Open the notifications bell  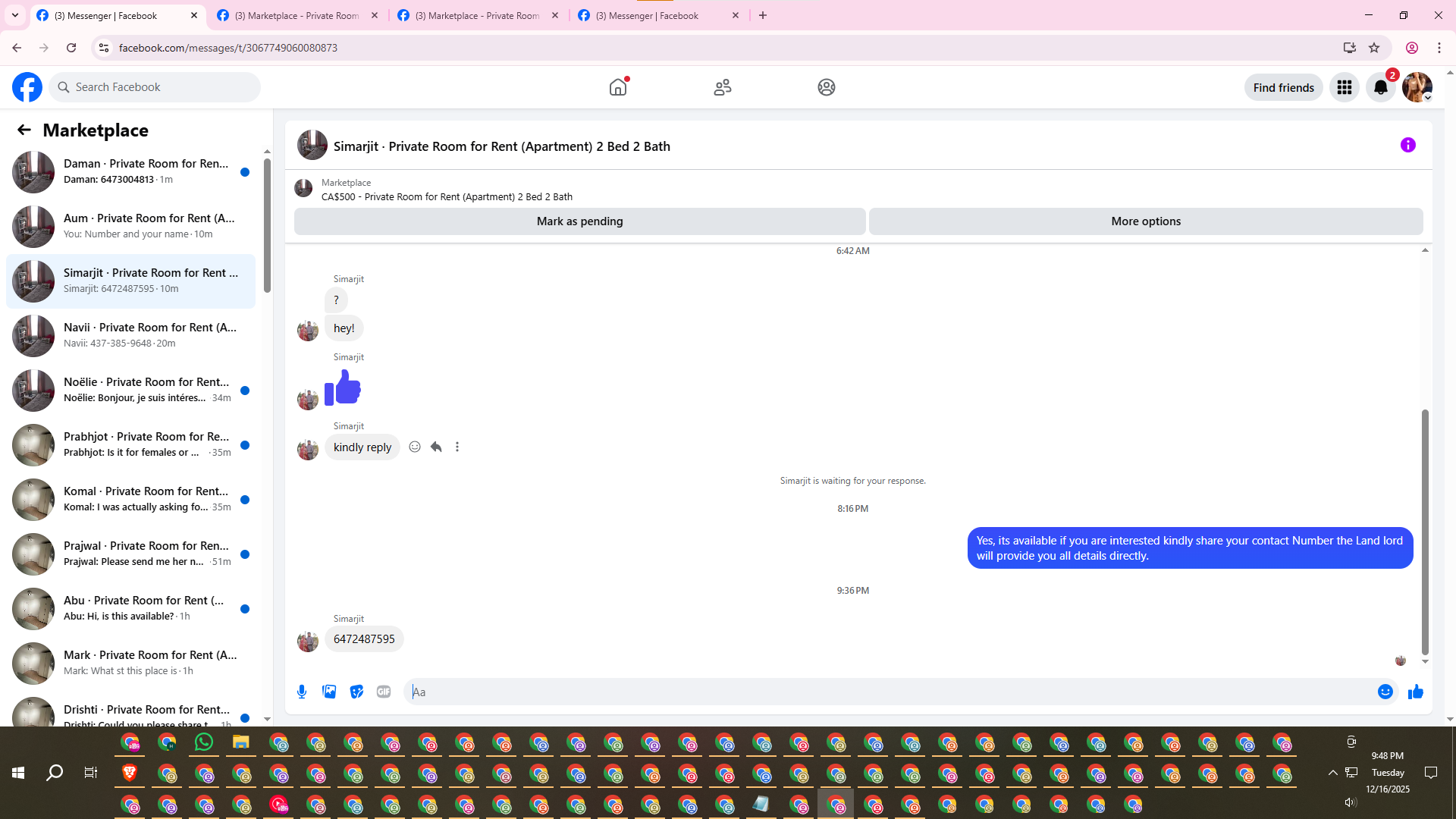[1381, 88]
